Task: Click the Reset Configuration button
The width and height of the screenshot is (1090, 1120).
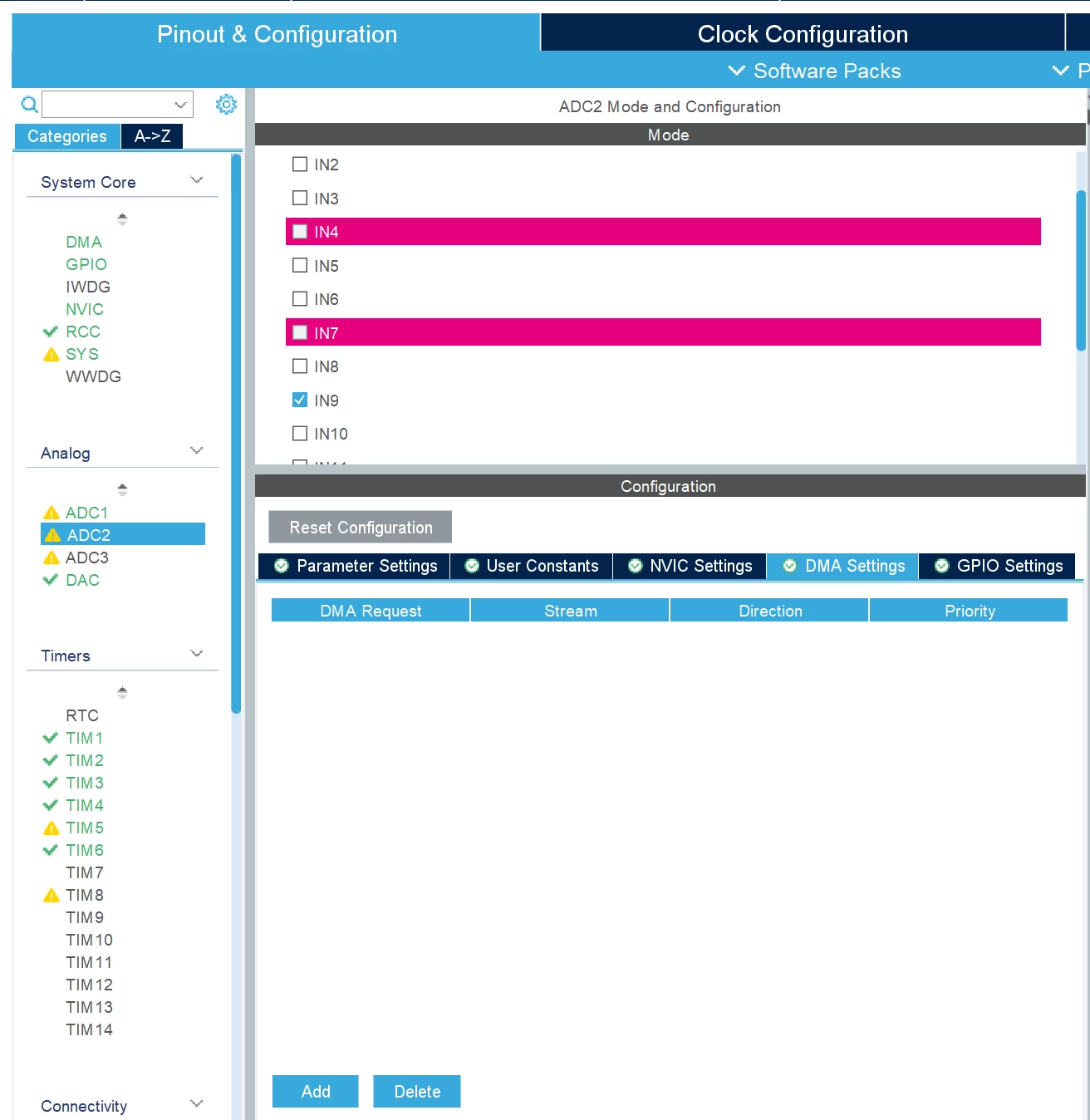Action: click(361, 527)
